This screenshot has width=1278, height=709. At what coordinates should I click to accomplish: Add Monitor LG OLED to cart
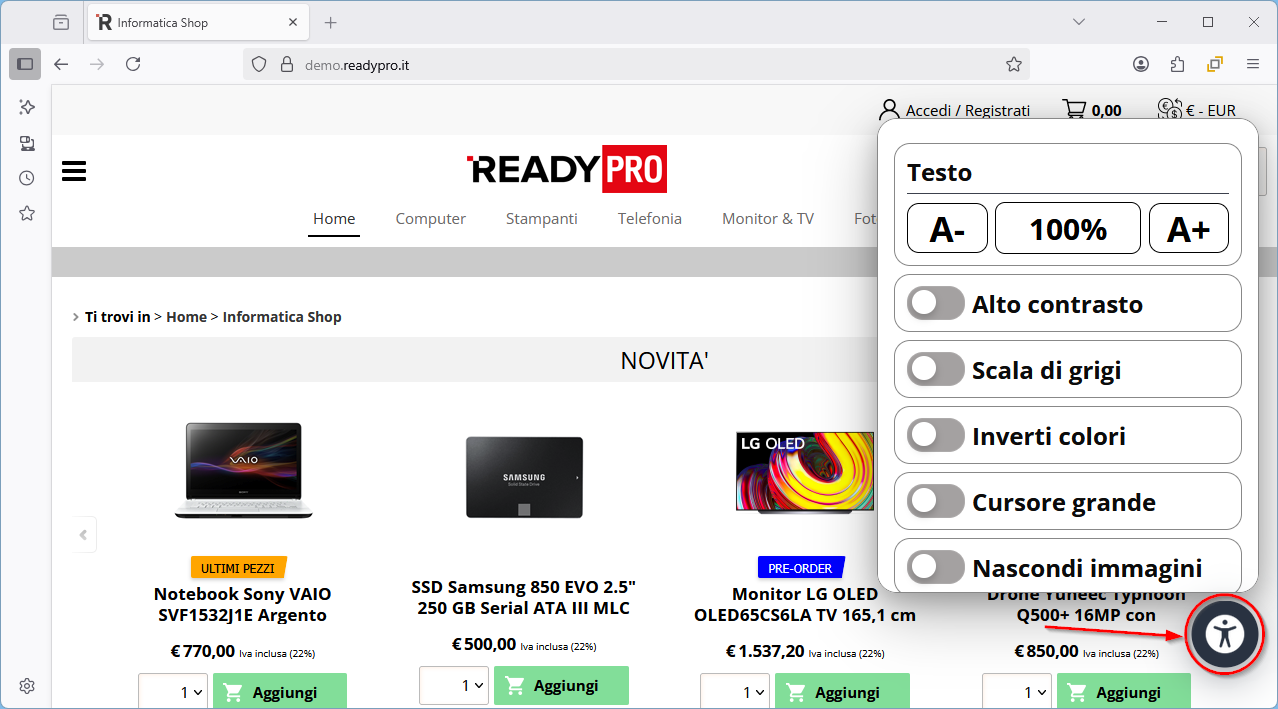(843, 692)
